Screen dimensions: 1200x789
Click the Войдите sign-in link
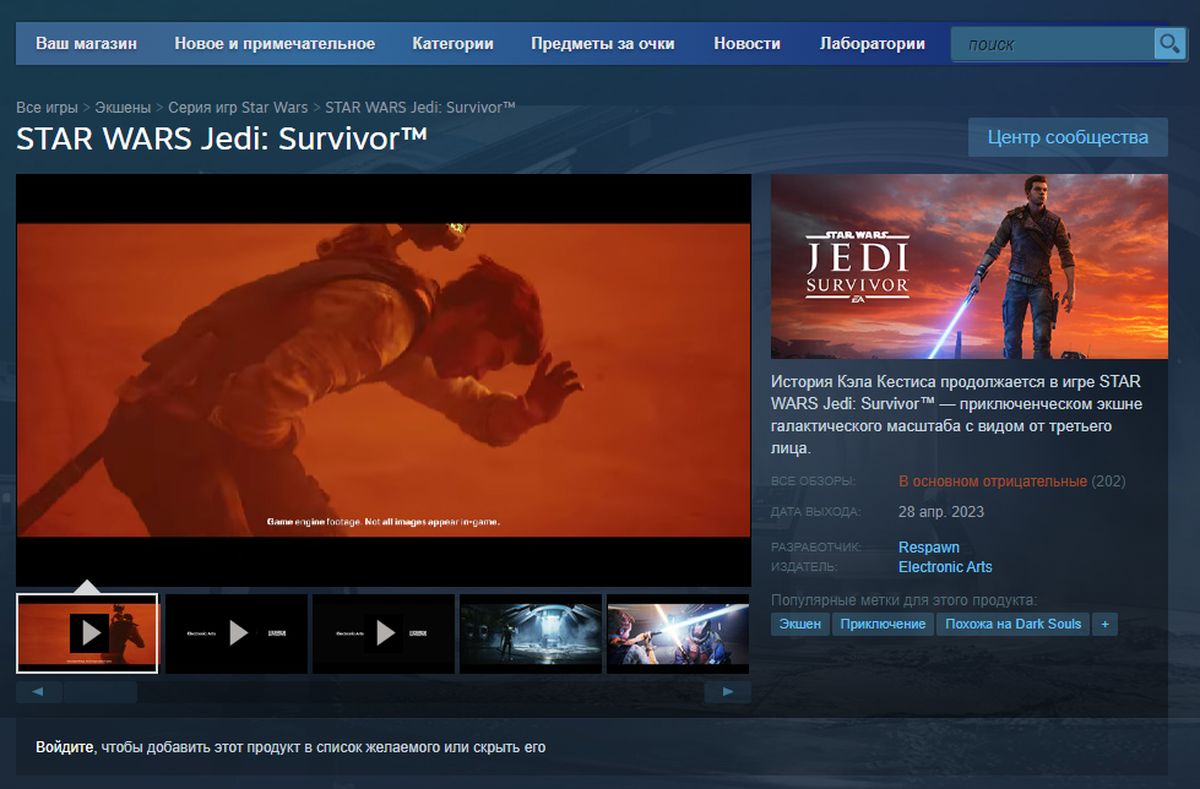point(65,747)
